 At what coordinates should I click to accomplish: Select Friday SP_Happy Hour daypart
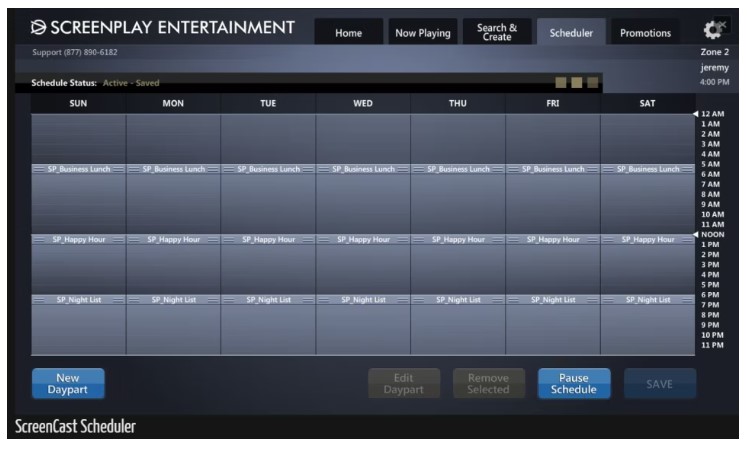coord(553,240)
